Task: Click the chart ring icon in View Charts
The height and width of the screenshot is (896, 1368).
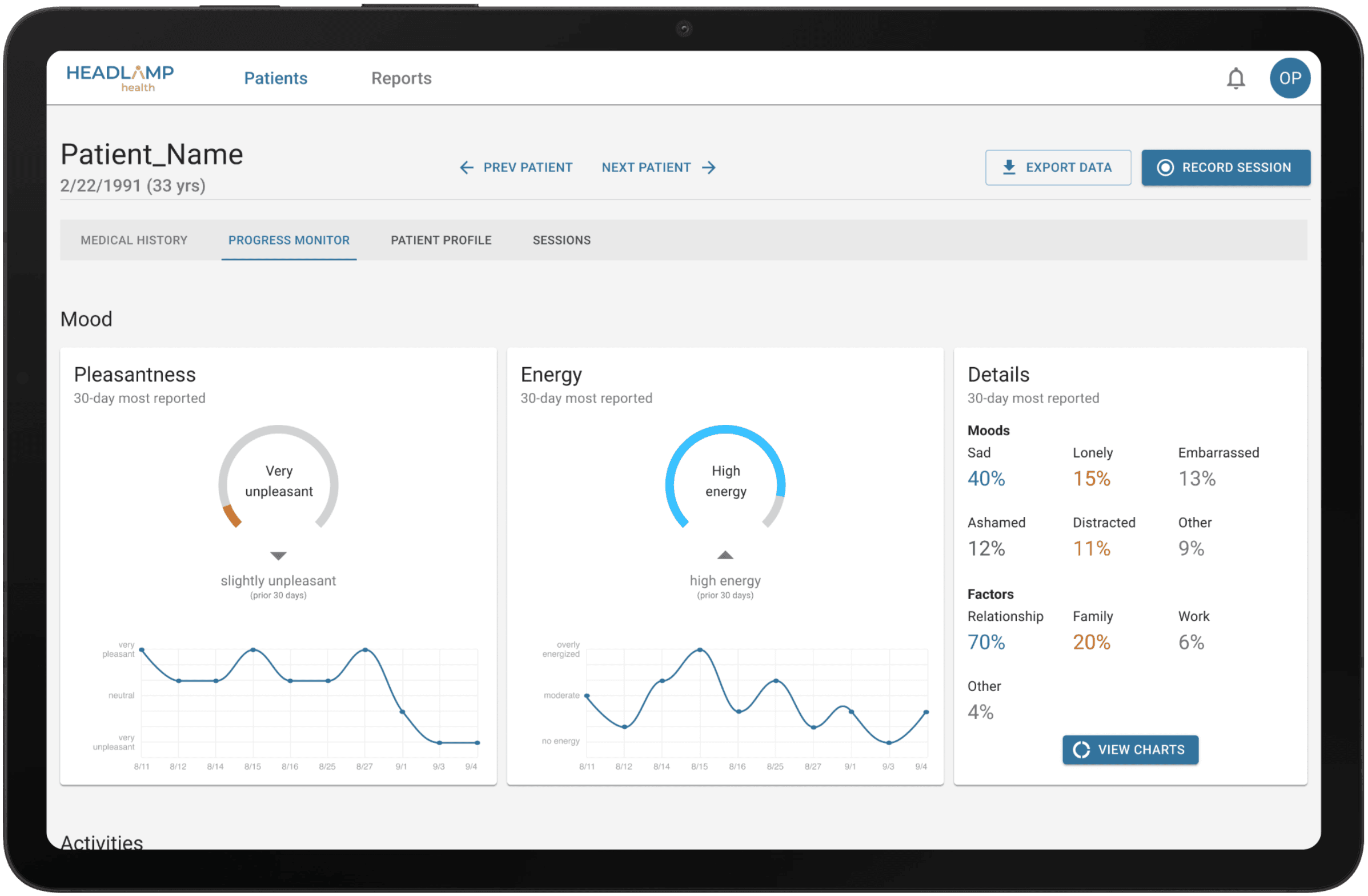Action: click(1081, 749)
